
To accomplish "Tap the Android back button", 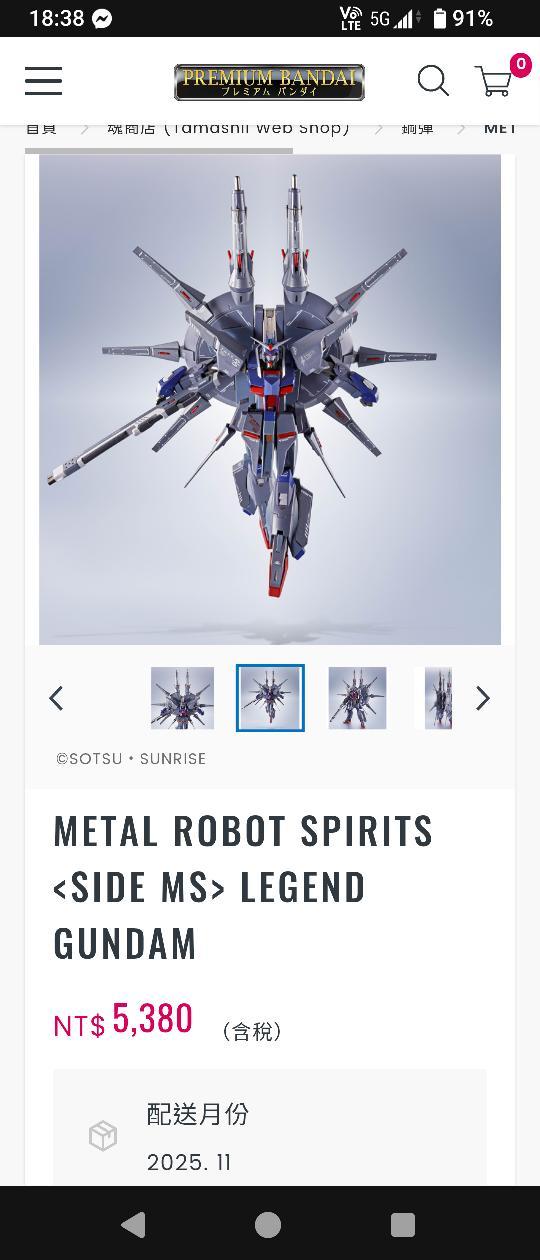I will (x=133, y=1225).
